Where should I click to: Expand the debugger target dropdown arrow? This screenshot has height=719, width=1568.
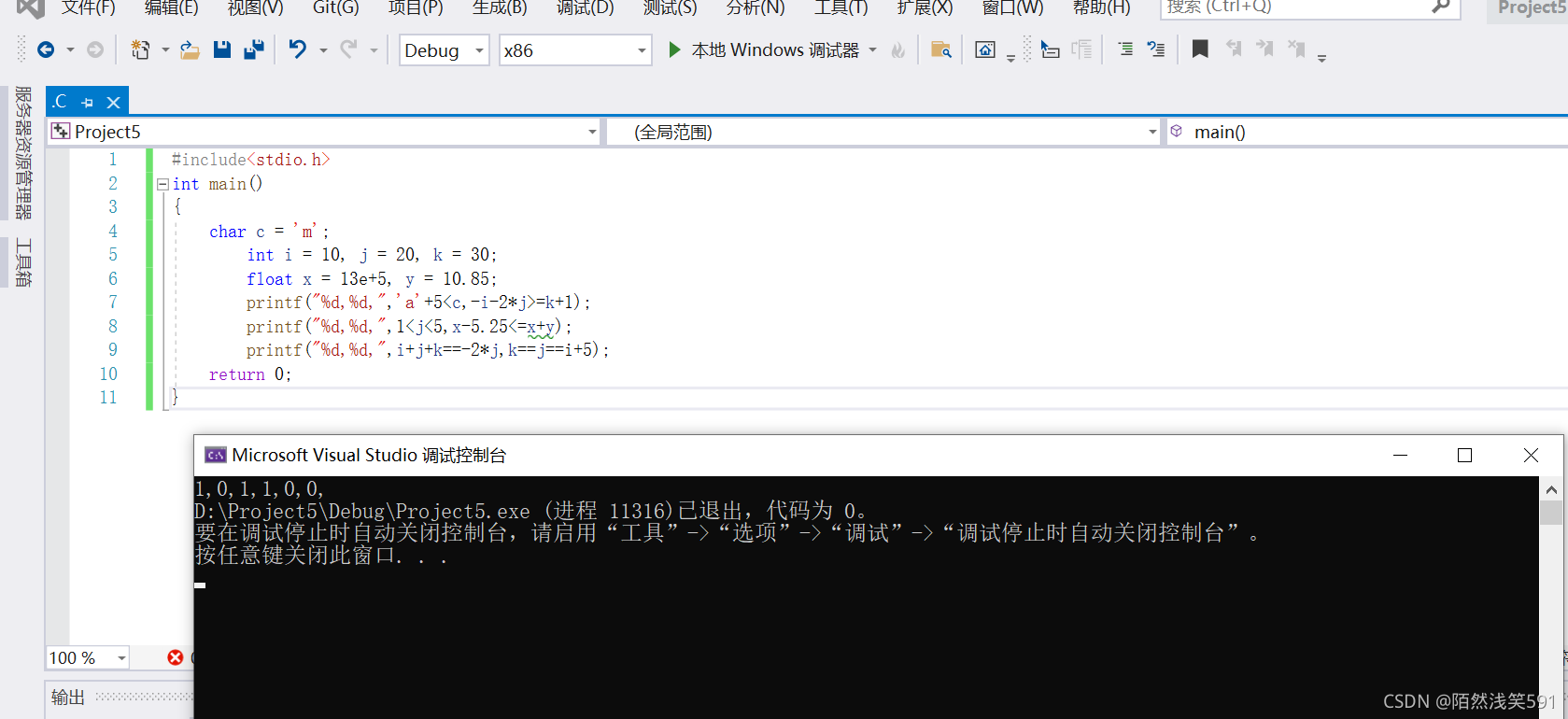coord(872,50)
